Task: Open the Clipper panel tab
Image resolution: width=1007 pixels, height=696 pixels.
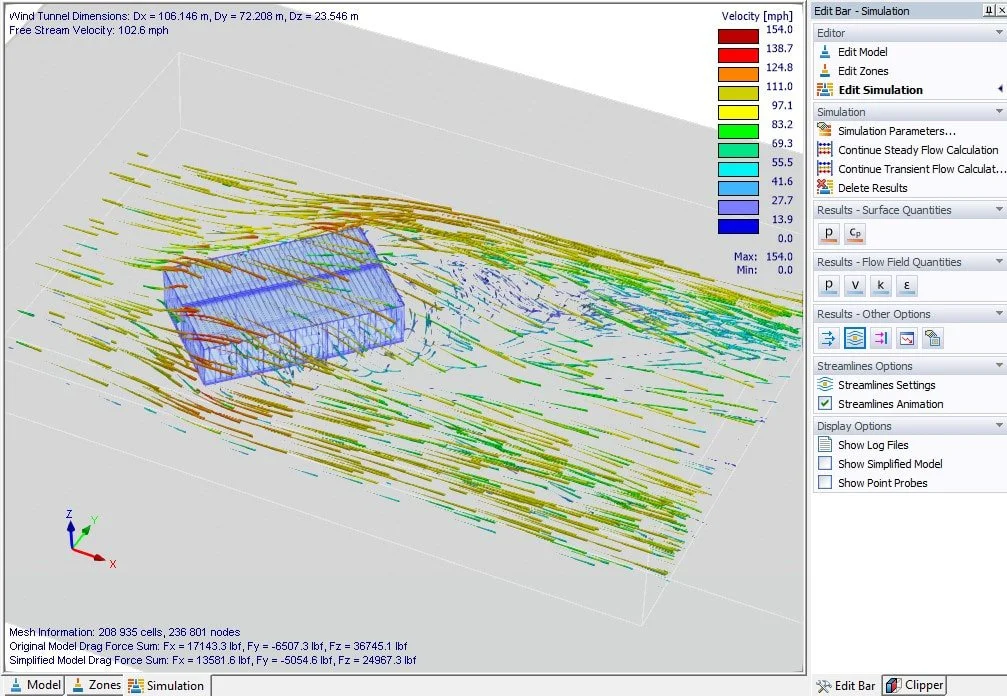Action: click(915, 685)
